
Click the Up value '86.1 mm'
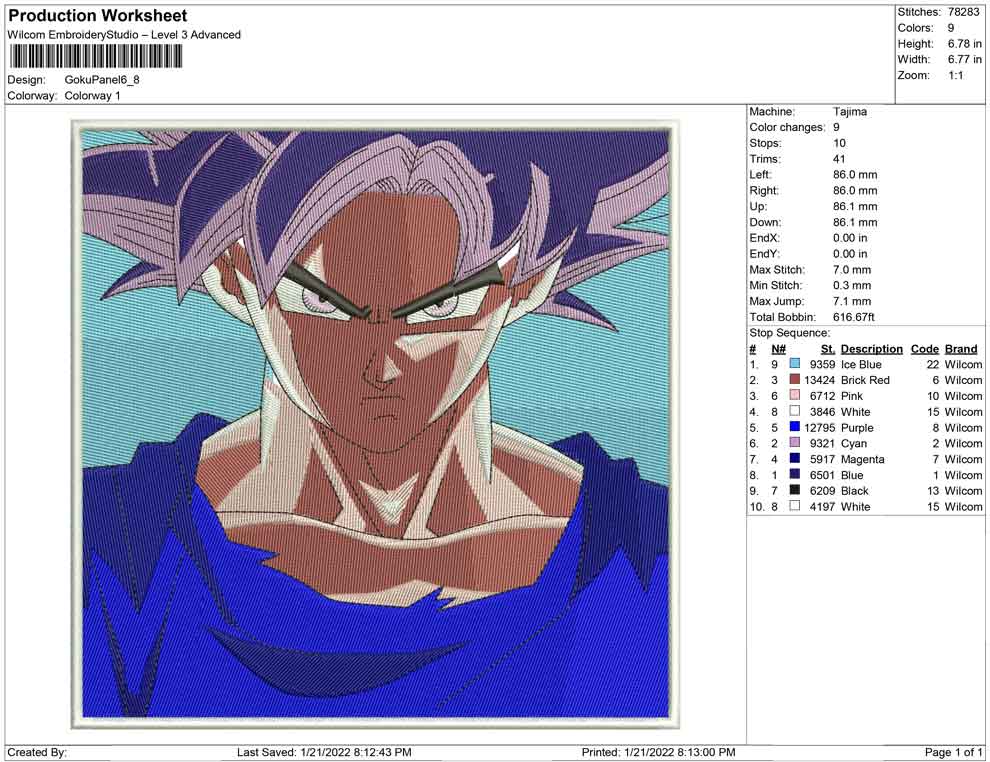coord(855,206)
